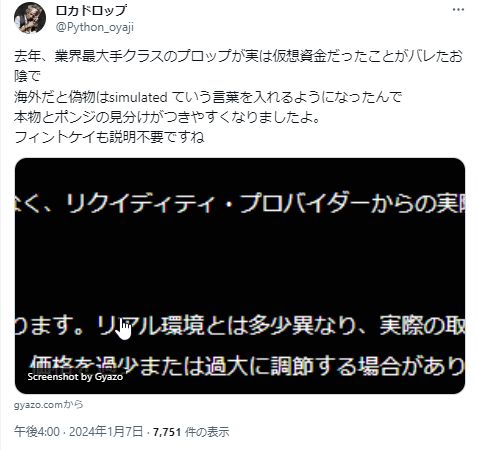Click the tweet line 本物とポンジの見分け

click(x=167, y=117)
